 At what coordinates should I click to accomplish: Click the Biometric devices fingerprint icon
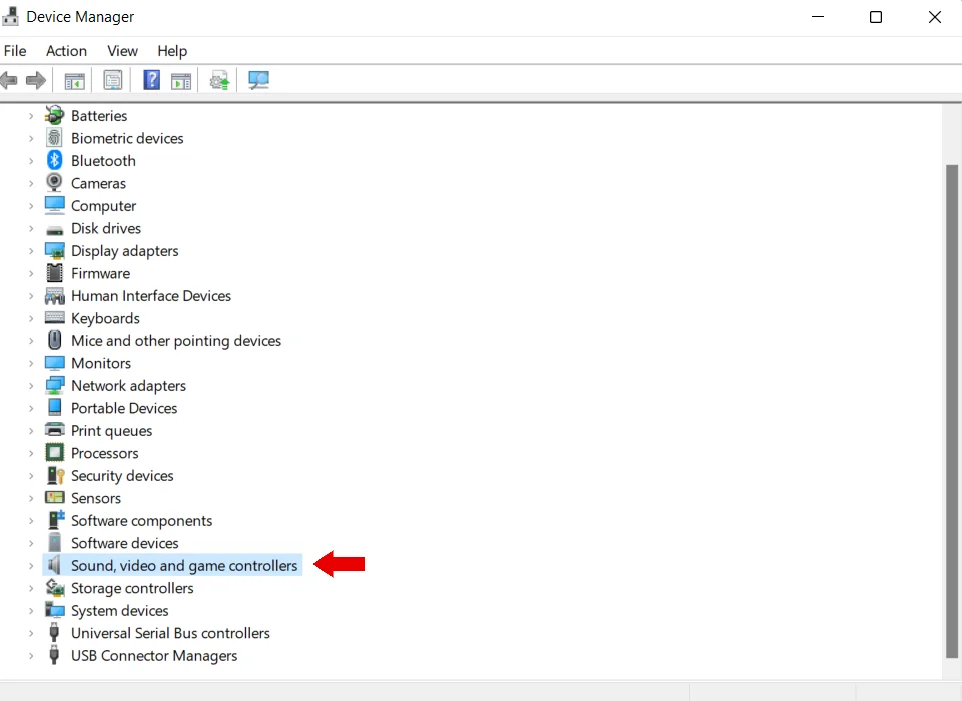[x=55, y=138]
